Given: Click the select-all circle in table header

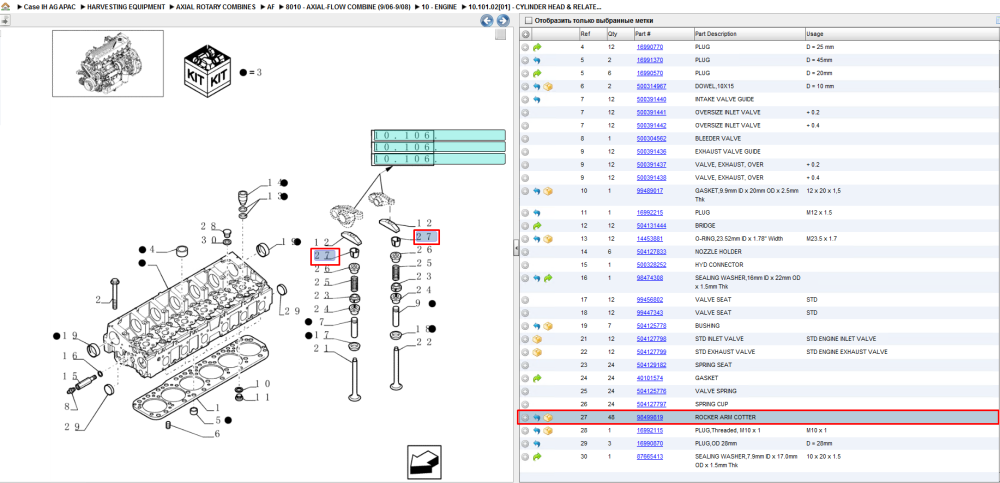Looking at the screenshot, I should (526, 34).
